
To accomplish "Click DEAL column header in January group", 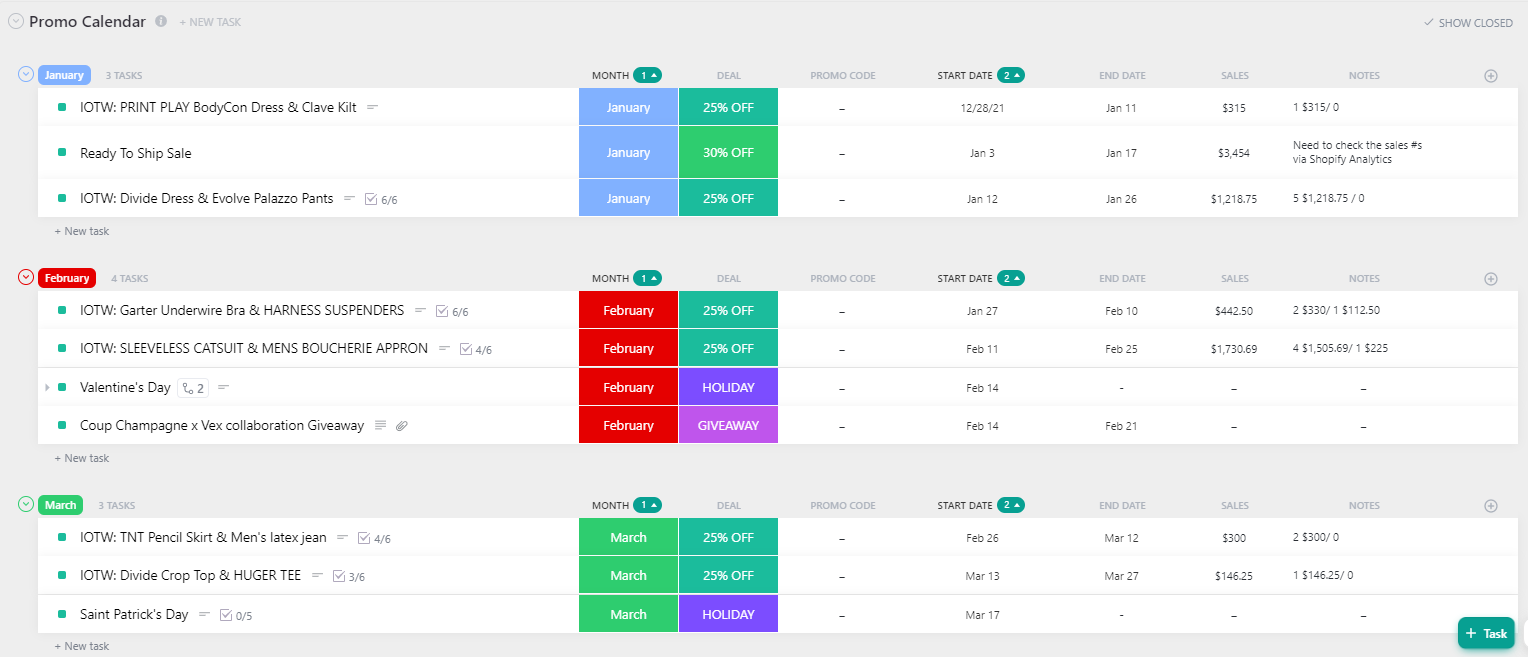I will point(728,75).
